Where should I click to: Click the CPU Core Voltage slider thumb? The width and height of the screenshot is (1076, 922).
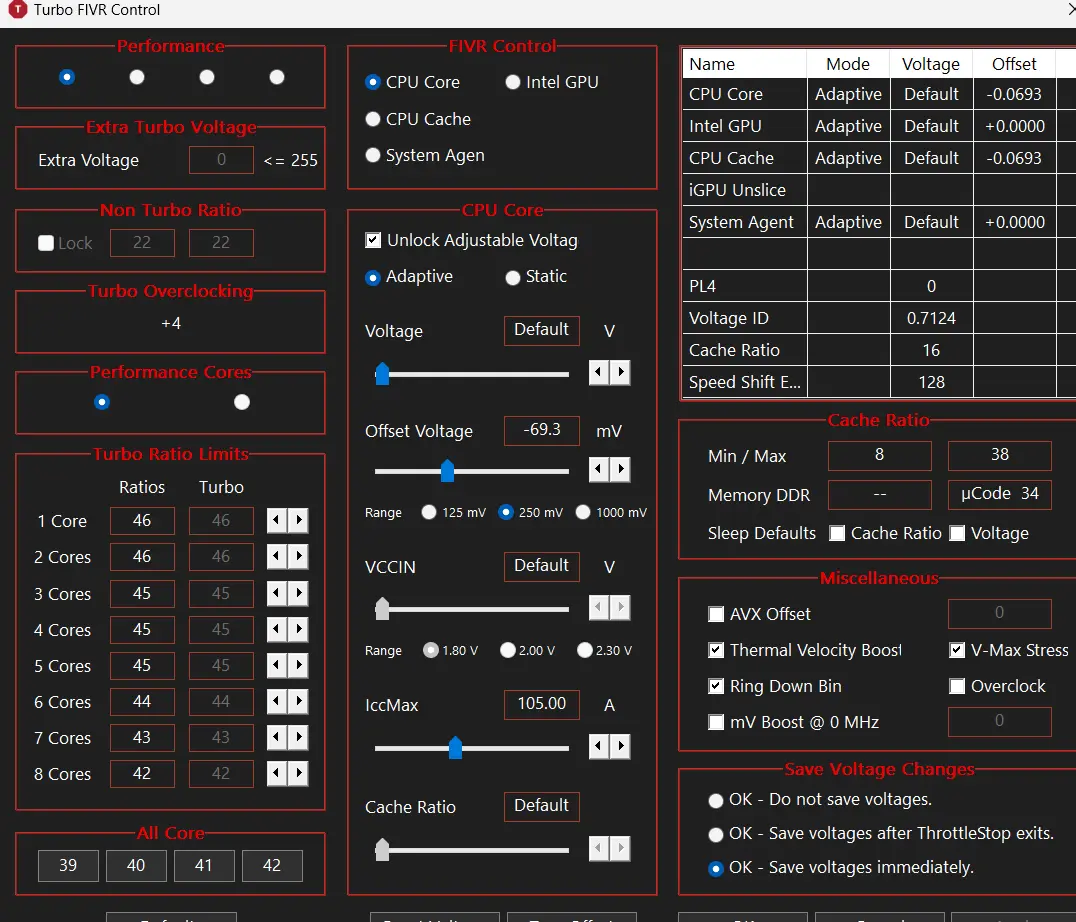pyautogui.click(x=382, y=374)
